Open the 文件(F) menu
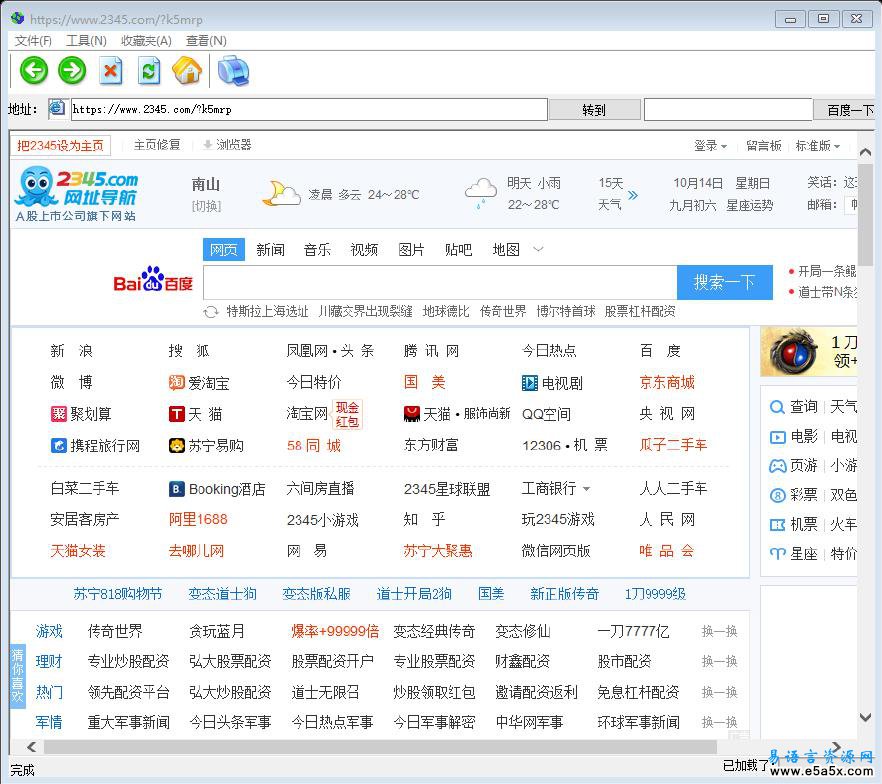882x784 pixels. [33, 40]
